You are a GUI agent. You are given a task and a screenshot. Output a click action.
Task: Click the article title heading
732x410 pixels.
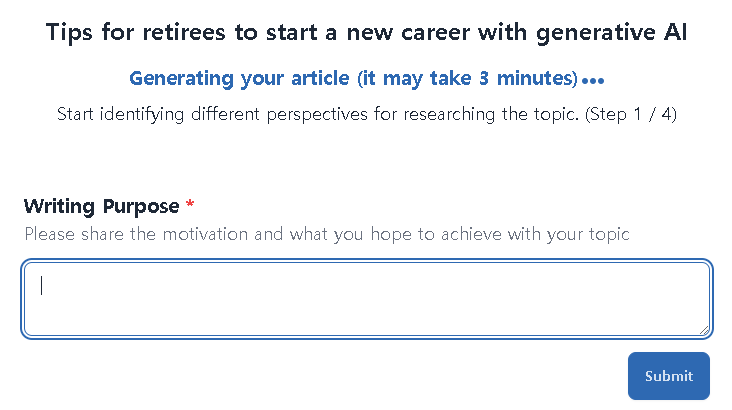pyautogui.click(x=366, y=33)
